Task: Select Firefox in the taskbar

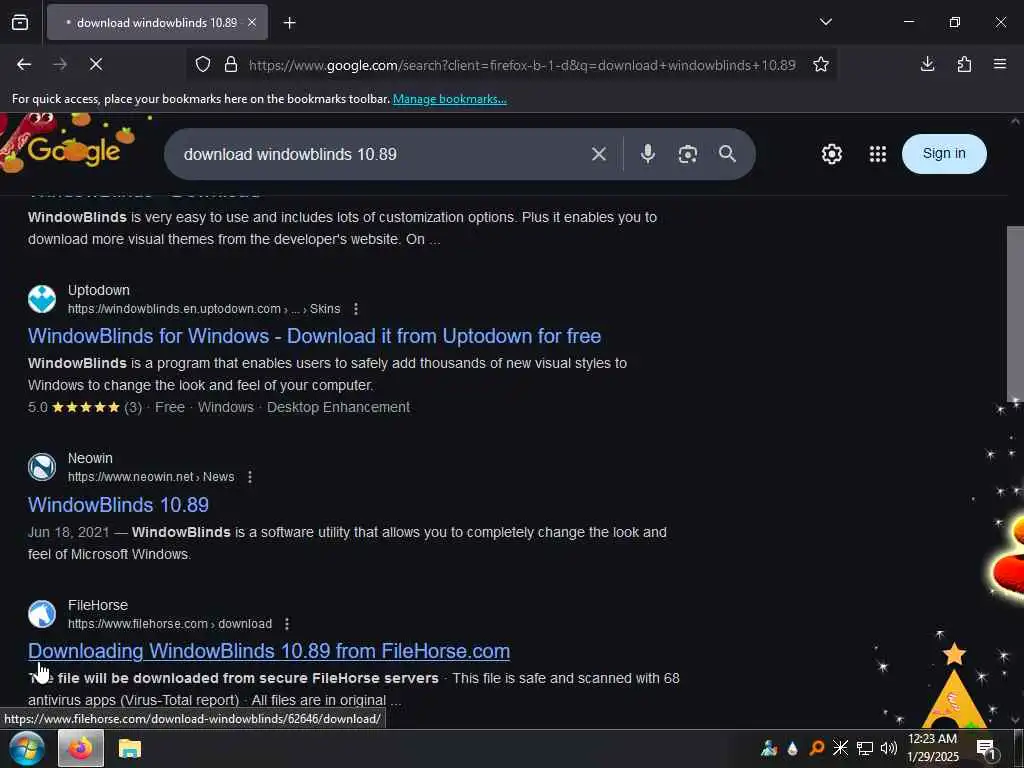Action: tap(81, 748)
